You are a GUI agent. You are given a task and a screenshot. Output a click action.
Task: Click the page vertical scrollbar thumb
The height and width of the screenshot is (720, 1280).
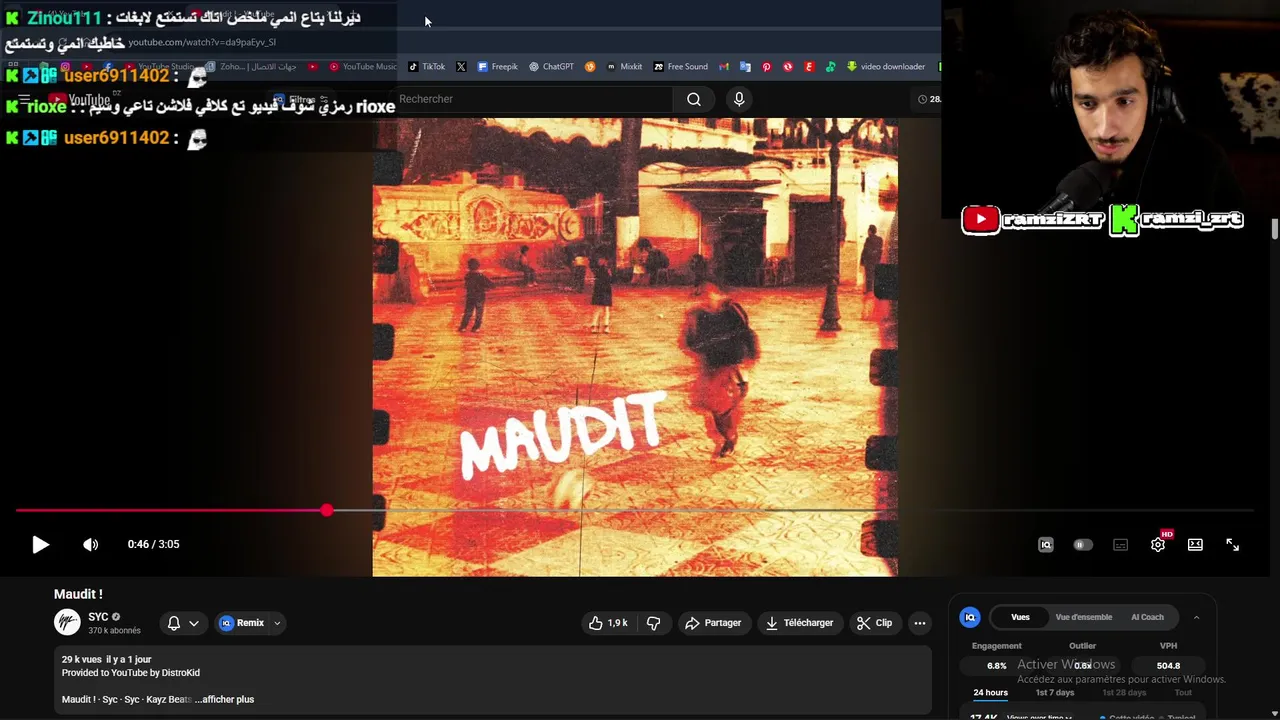1275,228
